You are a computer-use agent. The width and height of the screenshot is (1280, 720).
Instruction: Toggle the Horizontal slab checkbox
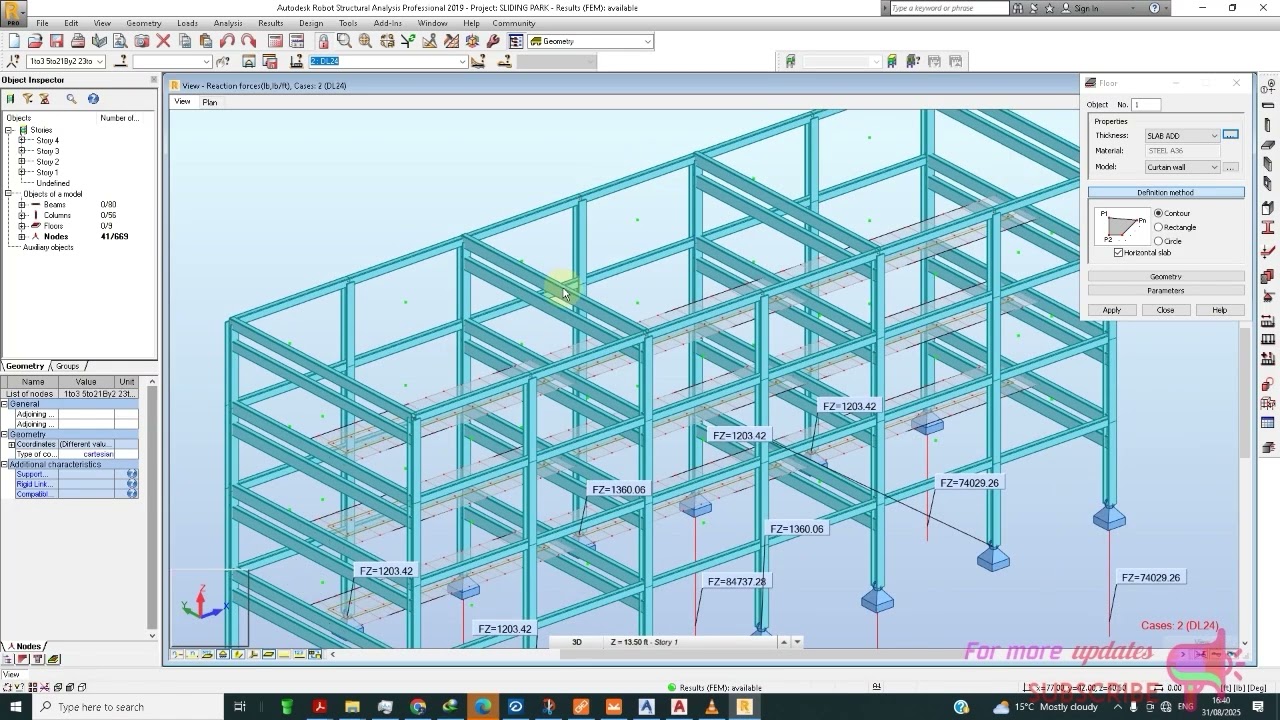point(1119,252)
